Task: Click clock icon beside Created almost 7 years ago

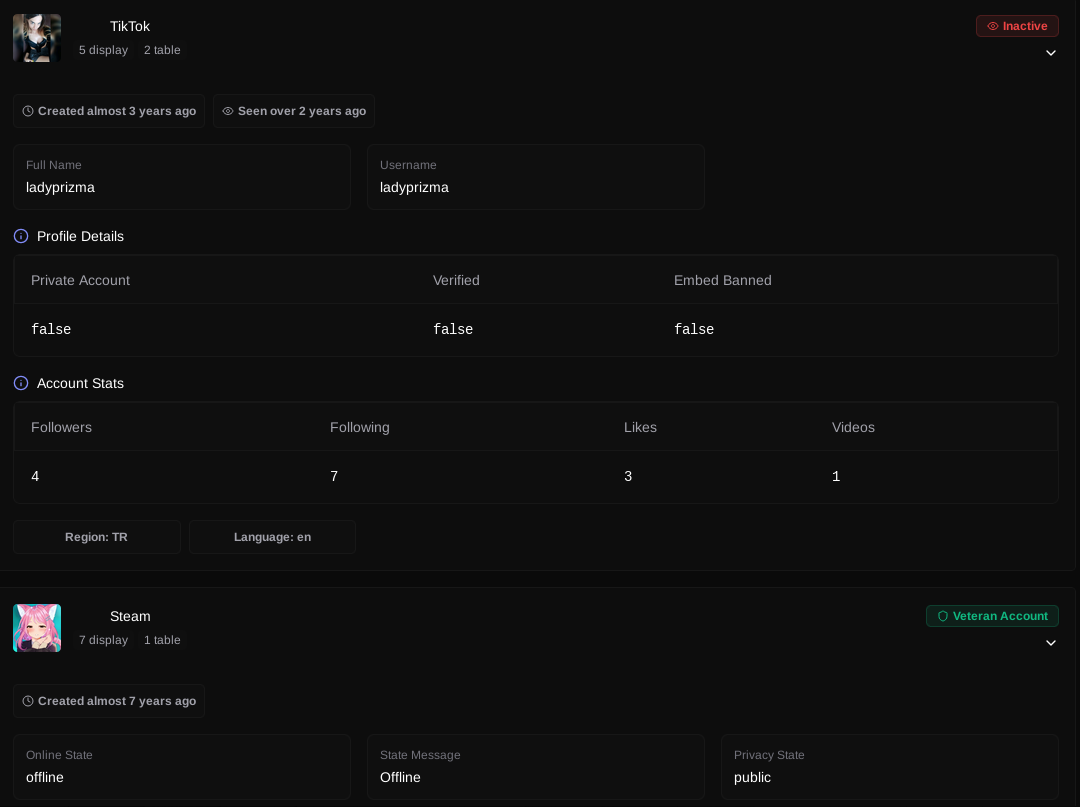Action: [x=28, y=701]
